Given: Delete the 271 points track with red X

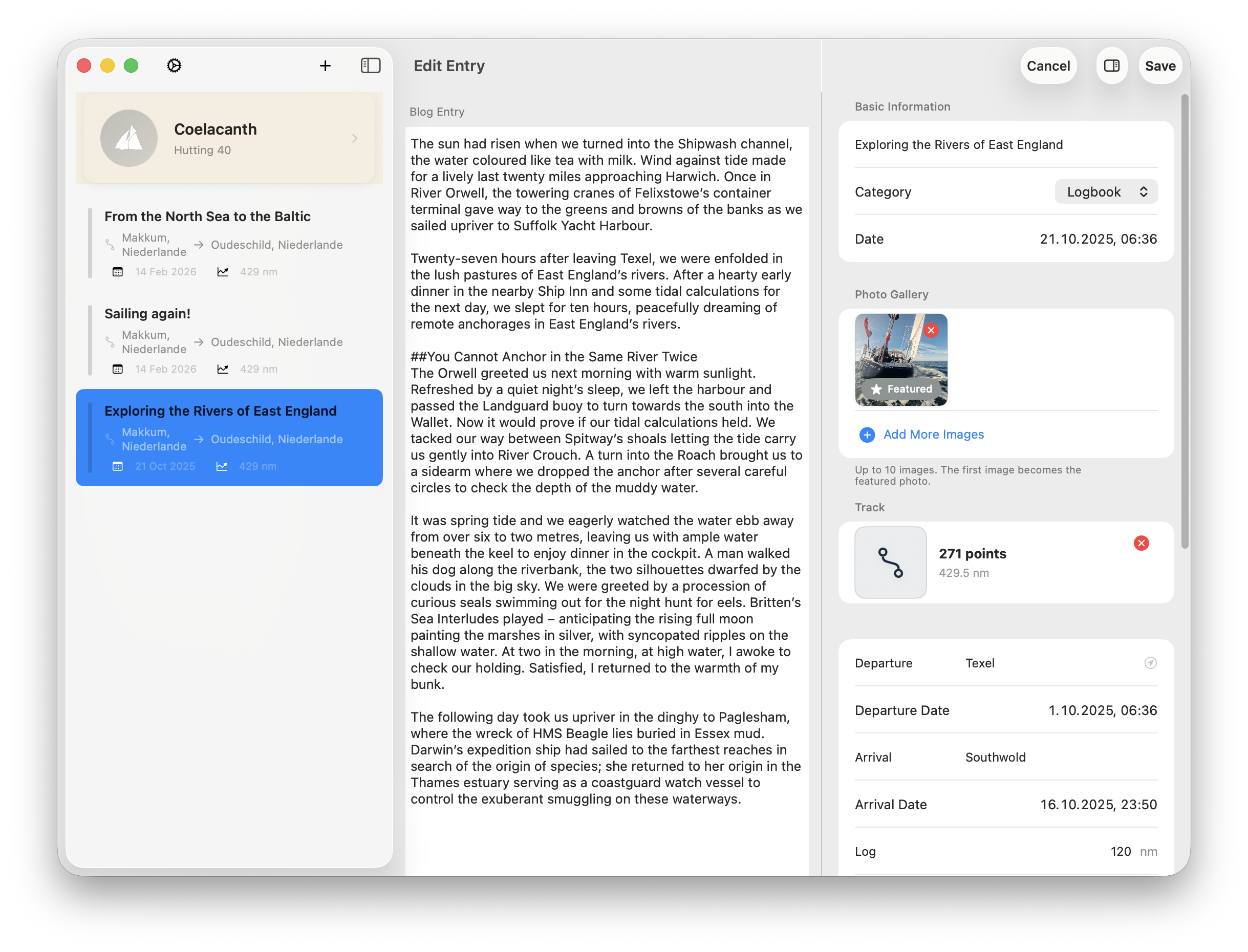Looking at the screenshot, I should tap(1141, 543).
